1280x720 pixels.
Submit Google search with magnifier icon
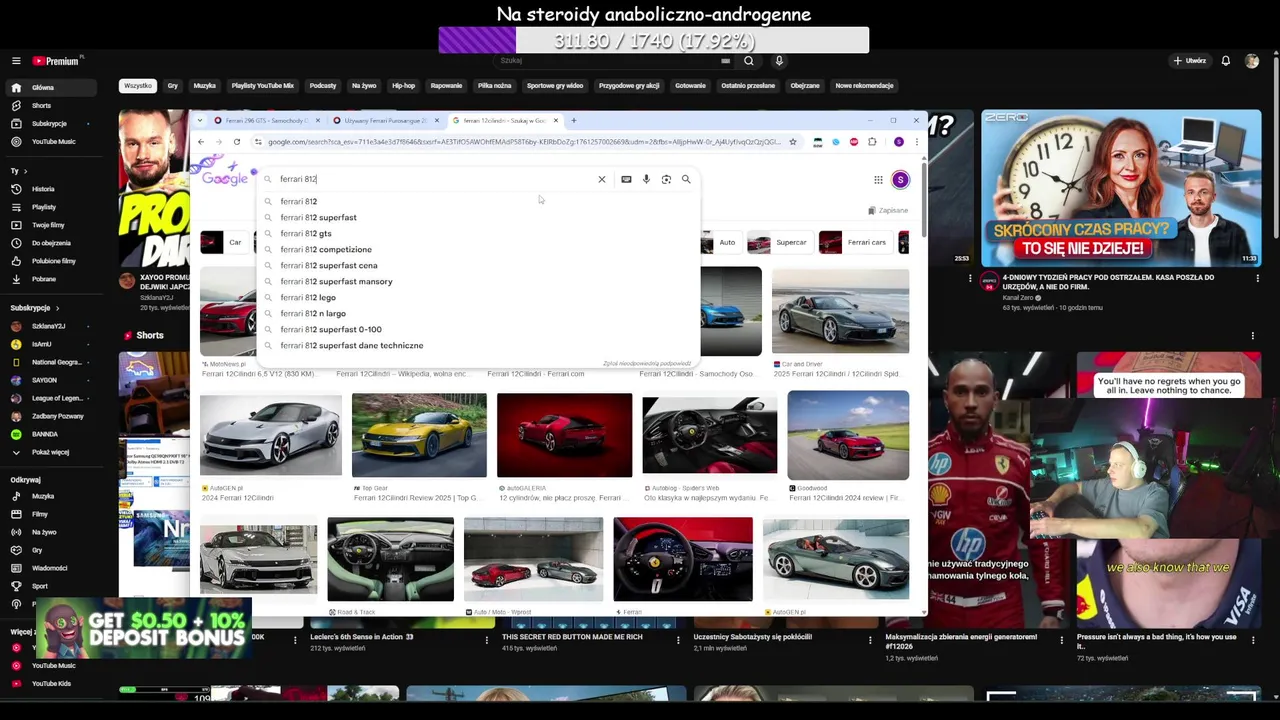pos(686,179)
